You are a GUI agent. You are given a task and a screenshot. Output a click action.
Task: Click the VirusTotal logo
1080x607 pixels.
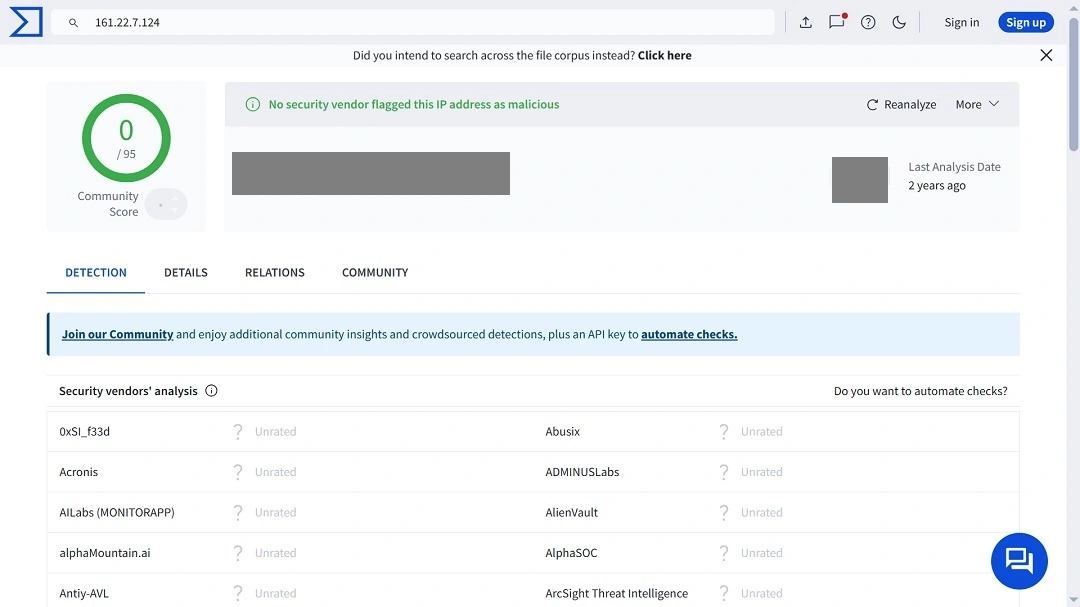(x=24, y=21)
